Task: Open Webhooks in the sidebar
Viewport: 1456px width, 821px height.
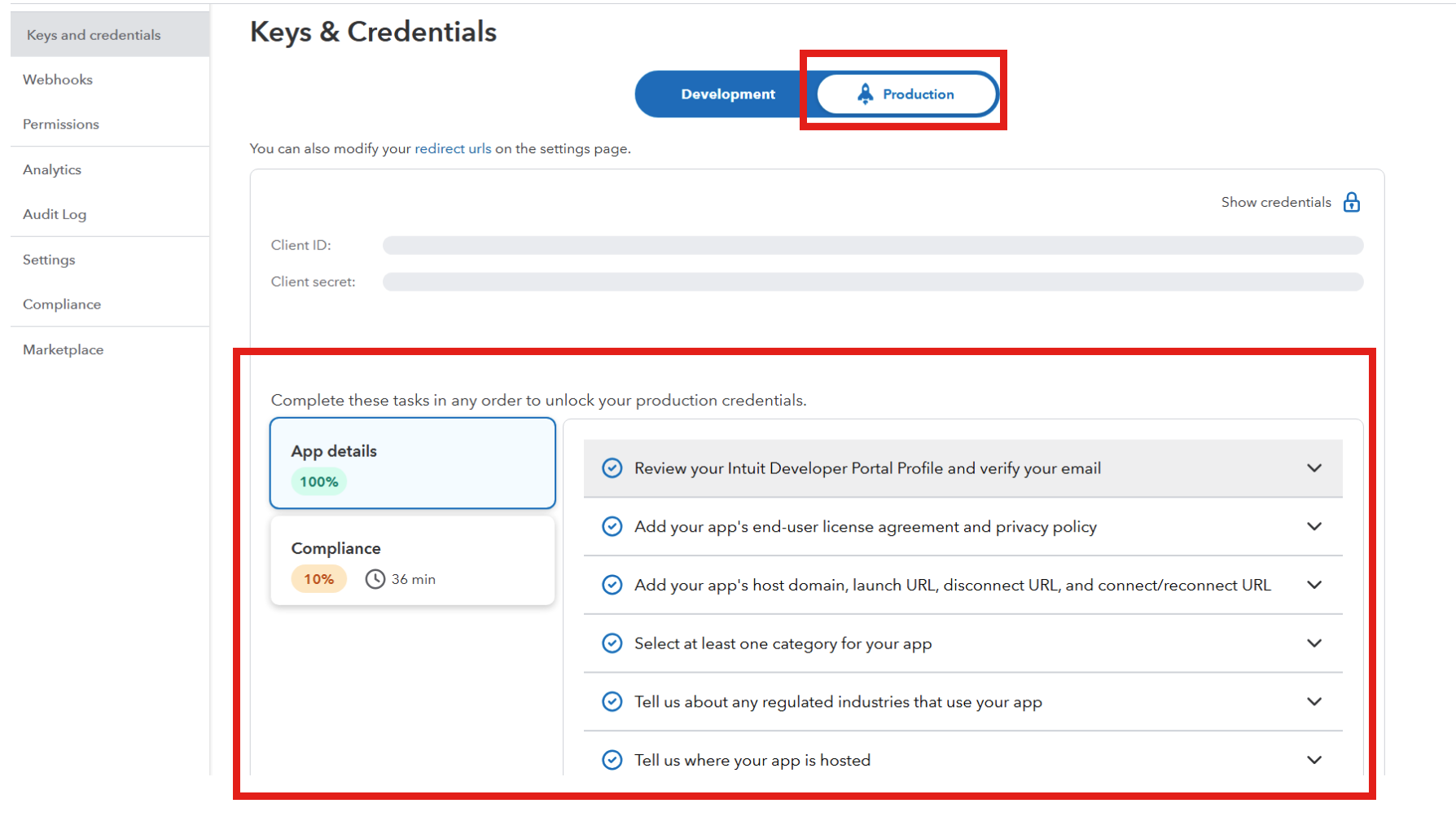Action: [x=58, y=80]
